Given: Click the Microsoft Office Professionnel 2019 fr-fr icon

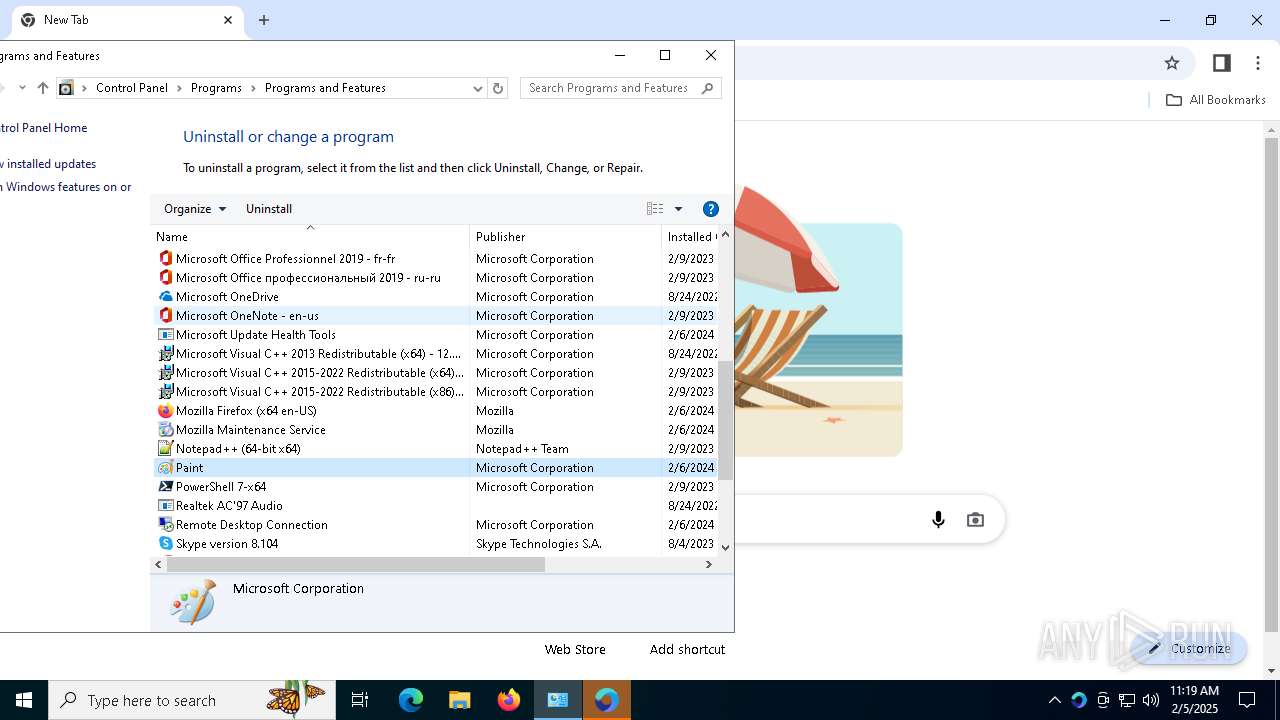Looking at the screenshot, I should click(166, 258).
